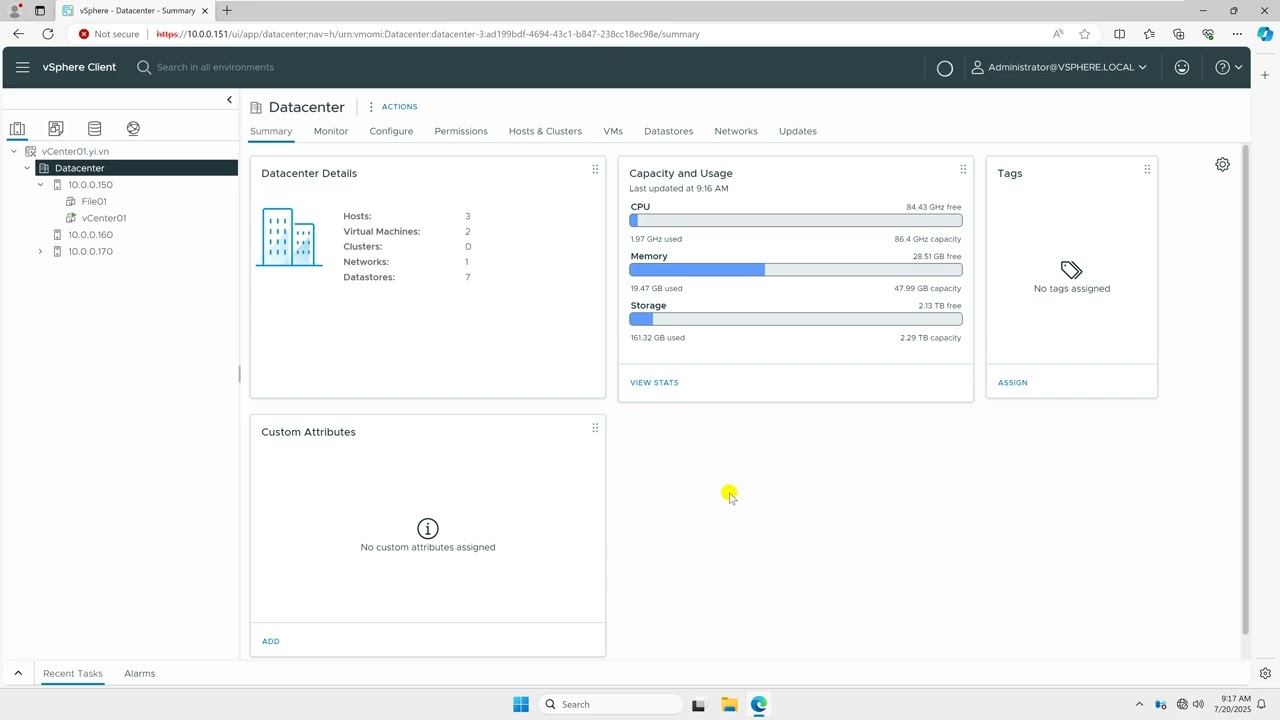Switch to the Hosts & Clusters tab
1280x720 pixels.
545,131
